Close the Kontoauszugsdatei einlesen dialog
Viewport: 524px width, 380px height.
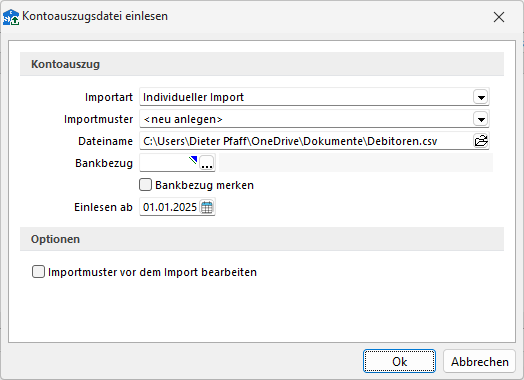(499, 17)
